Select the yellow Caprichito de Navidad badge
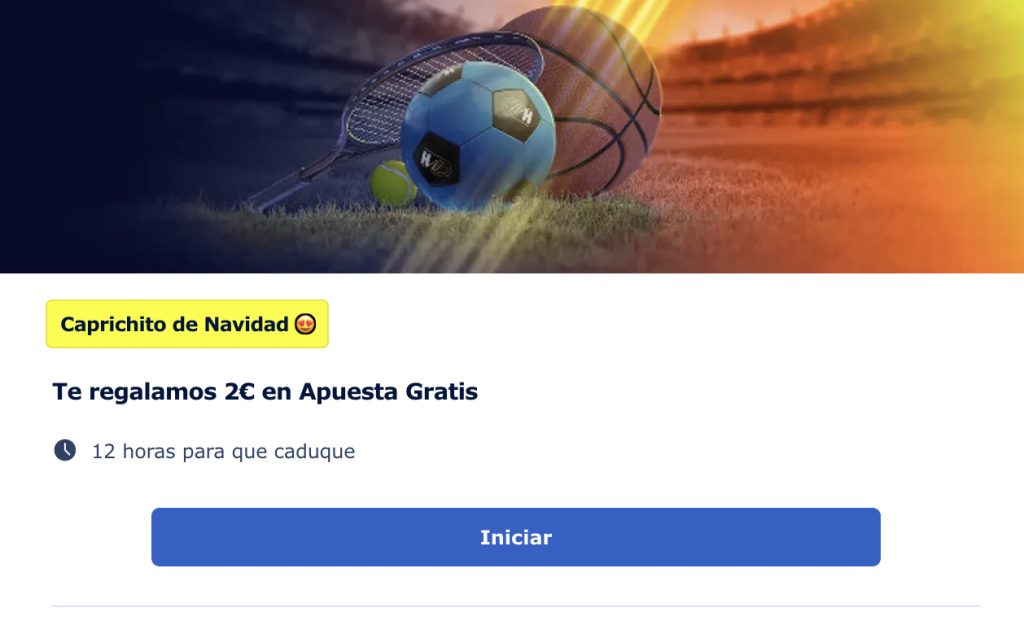Image resolution: width=1024 pixels, height=625 pixels. coord(187,324)
